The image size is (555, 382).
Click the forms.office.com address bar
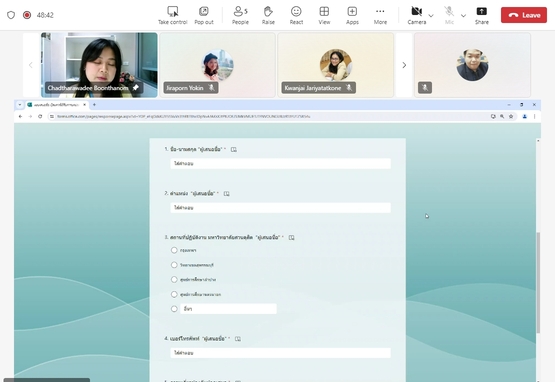pos(269,116)
